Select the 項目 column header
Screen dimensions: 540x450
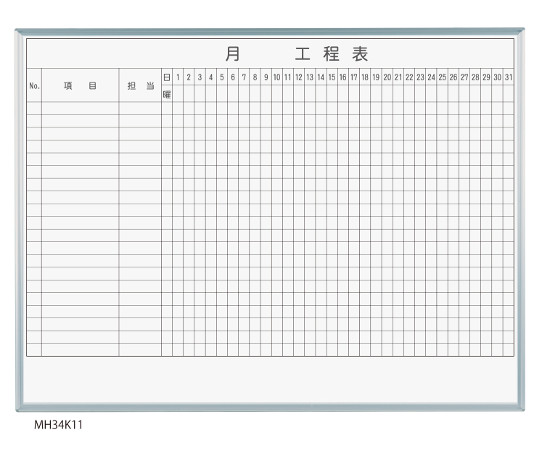[x=80, y=86]
